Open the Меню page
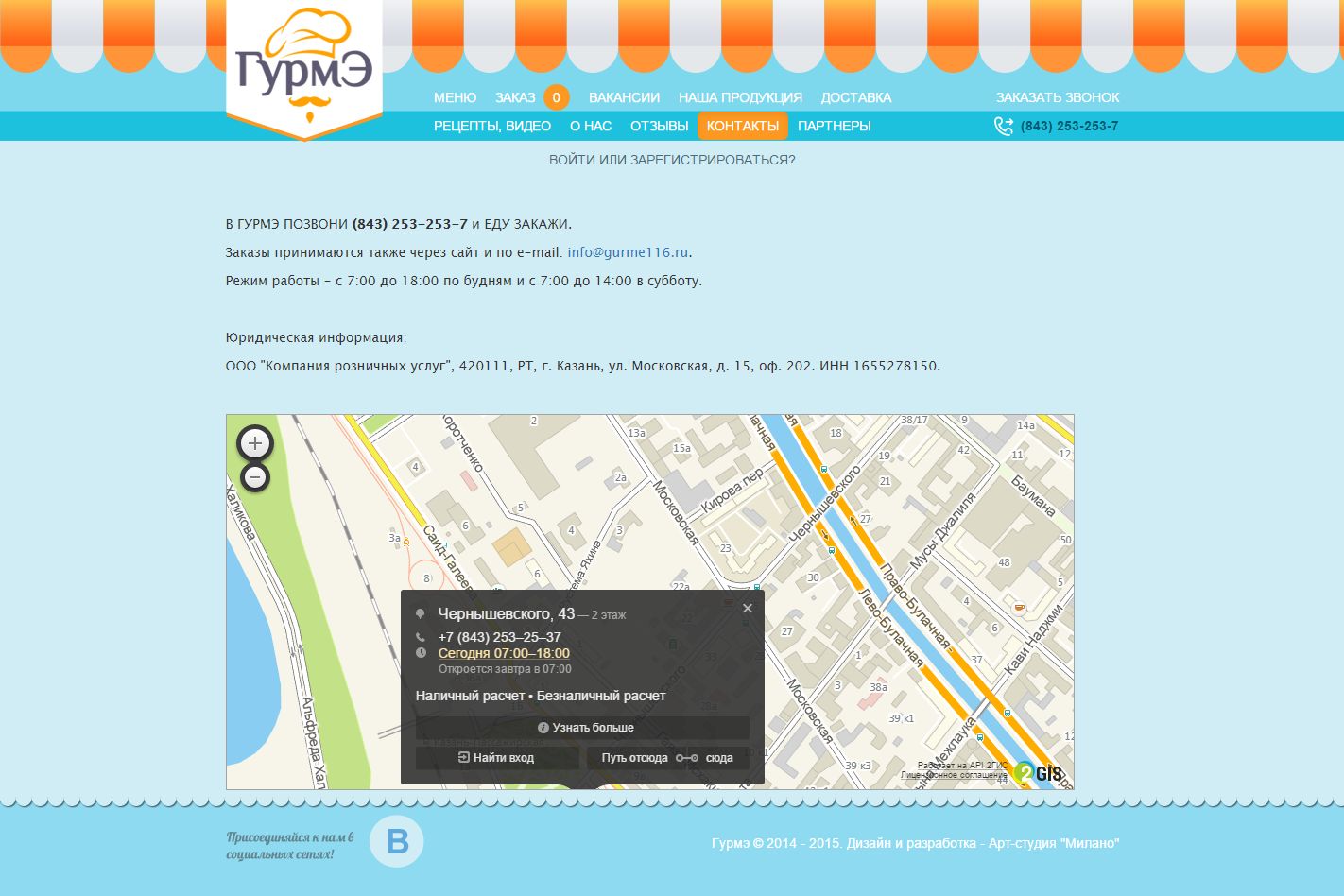Screen dimensions: 1344x896 pyautogui.click(x=455, y=97)
